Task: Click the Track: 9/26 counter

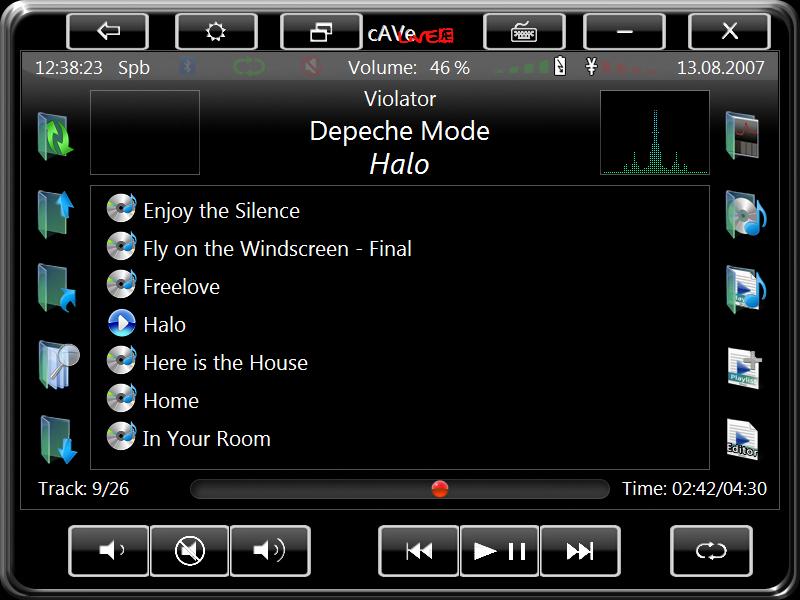Action: tap(84, 489)
